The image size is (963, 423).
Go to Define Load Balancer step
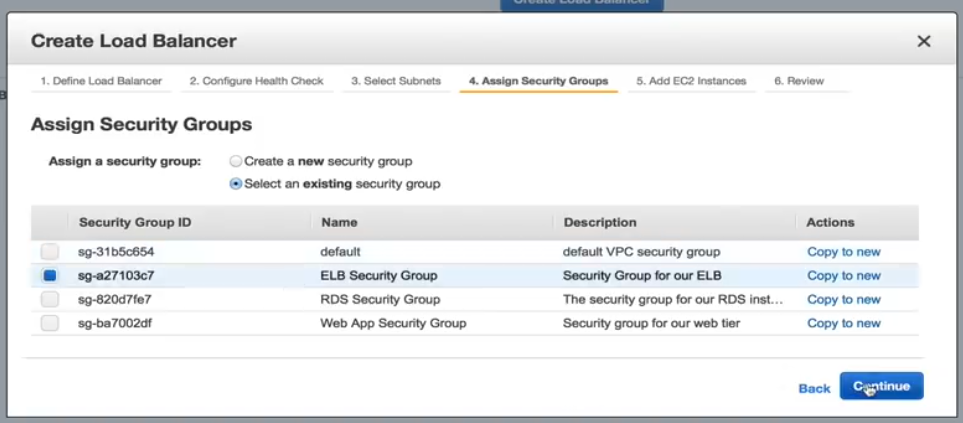coord(102,81)
